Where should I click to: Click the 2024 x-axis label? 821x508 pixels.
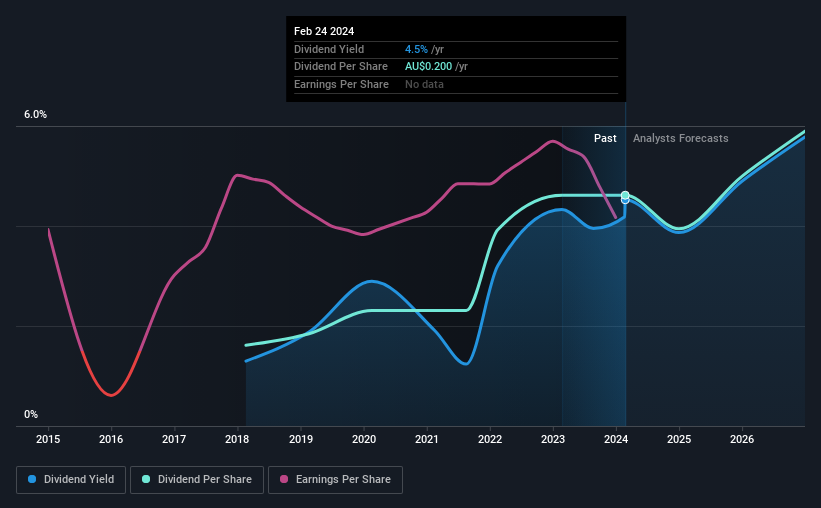pos(616,439)
